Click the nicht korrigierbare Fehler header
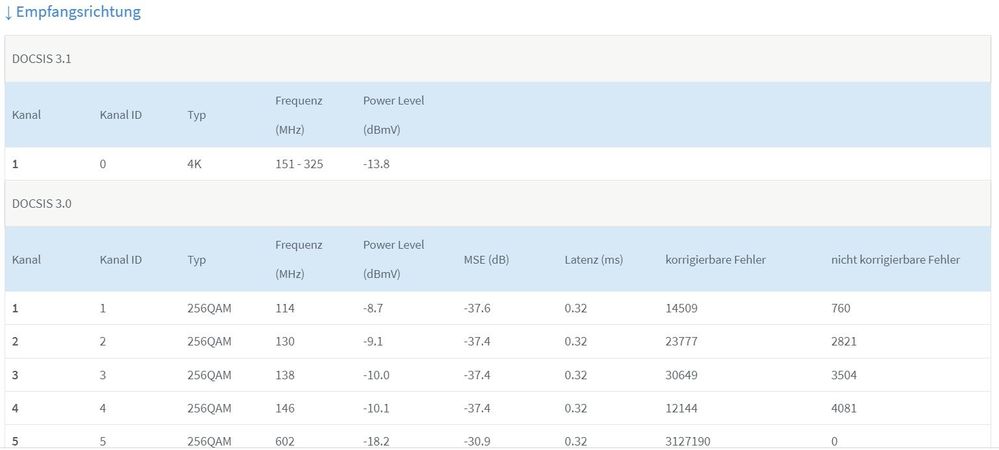 (x=895, y=260)
